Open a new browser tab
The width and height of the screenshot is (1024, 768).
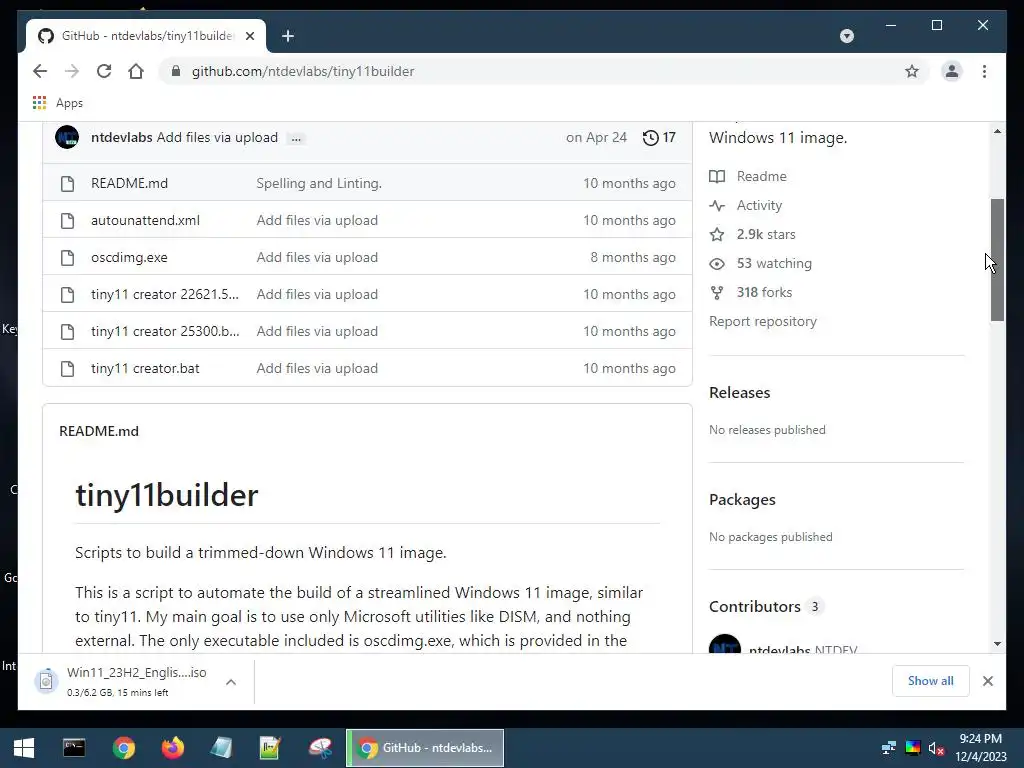[x=288, y=36]
